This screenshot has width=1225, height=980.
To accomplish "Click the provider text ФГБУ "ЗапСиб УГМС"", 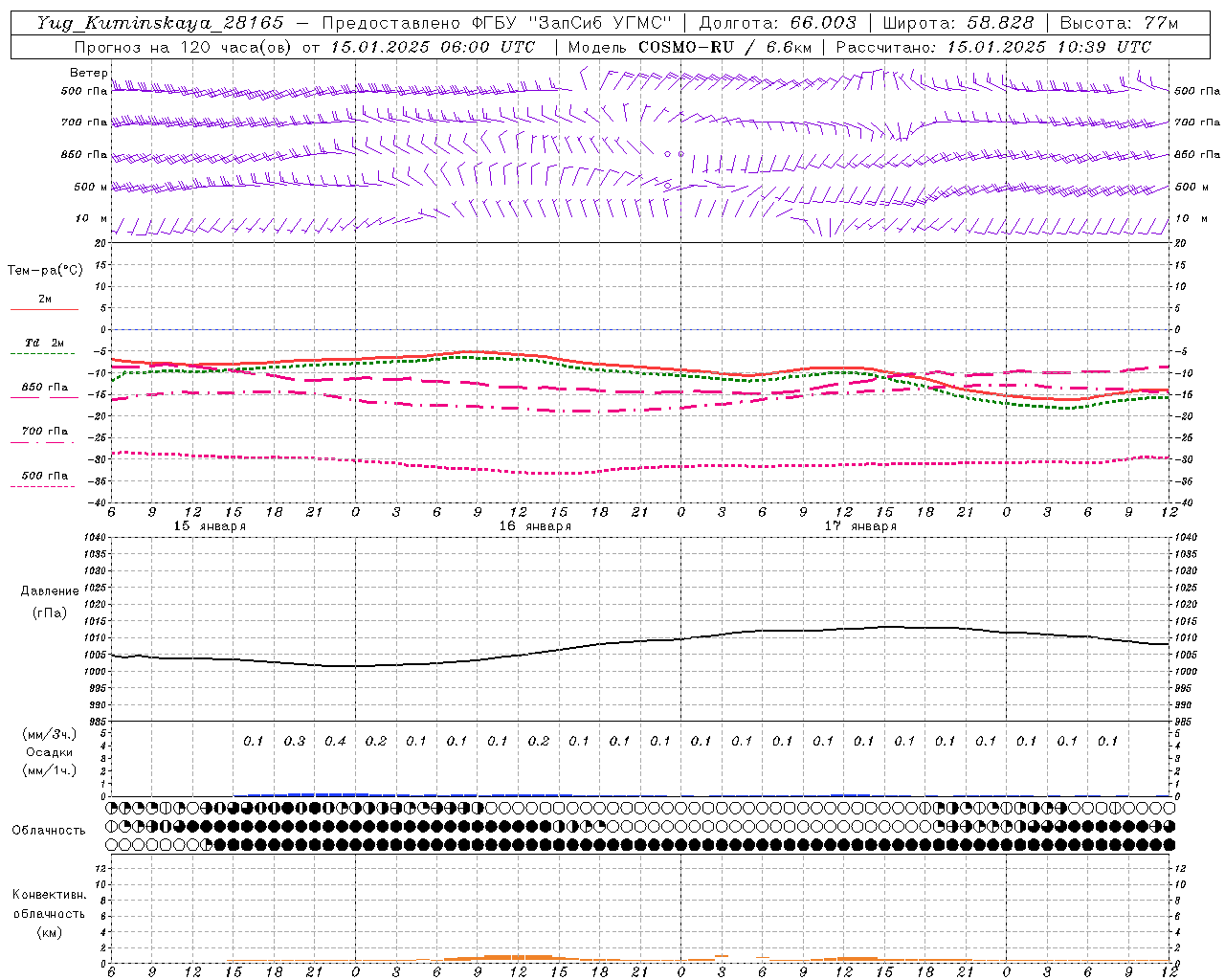I will pyautogui.click(x=572, y=23).
